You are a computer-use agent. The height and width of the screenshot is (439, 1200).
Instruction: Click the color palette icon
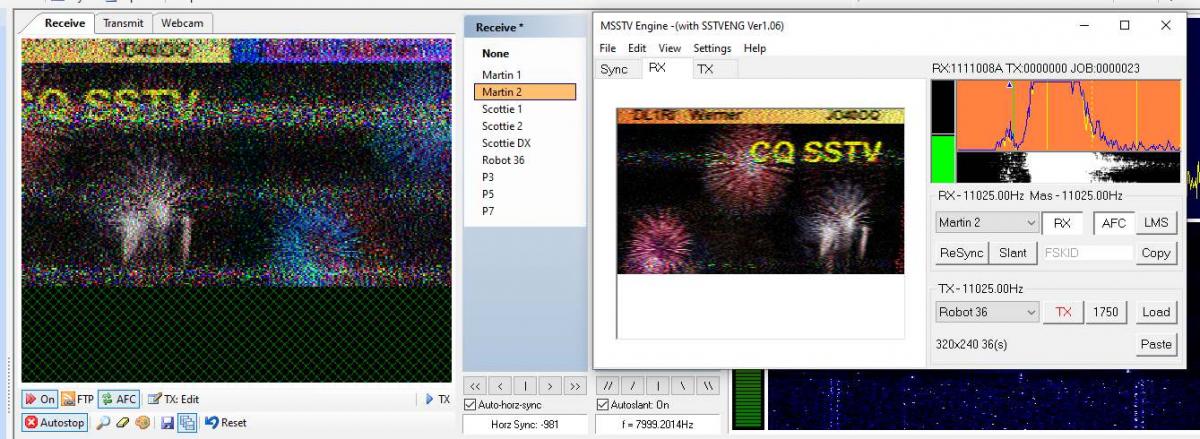[x=143, y=423]
